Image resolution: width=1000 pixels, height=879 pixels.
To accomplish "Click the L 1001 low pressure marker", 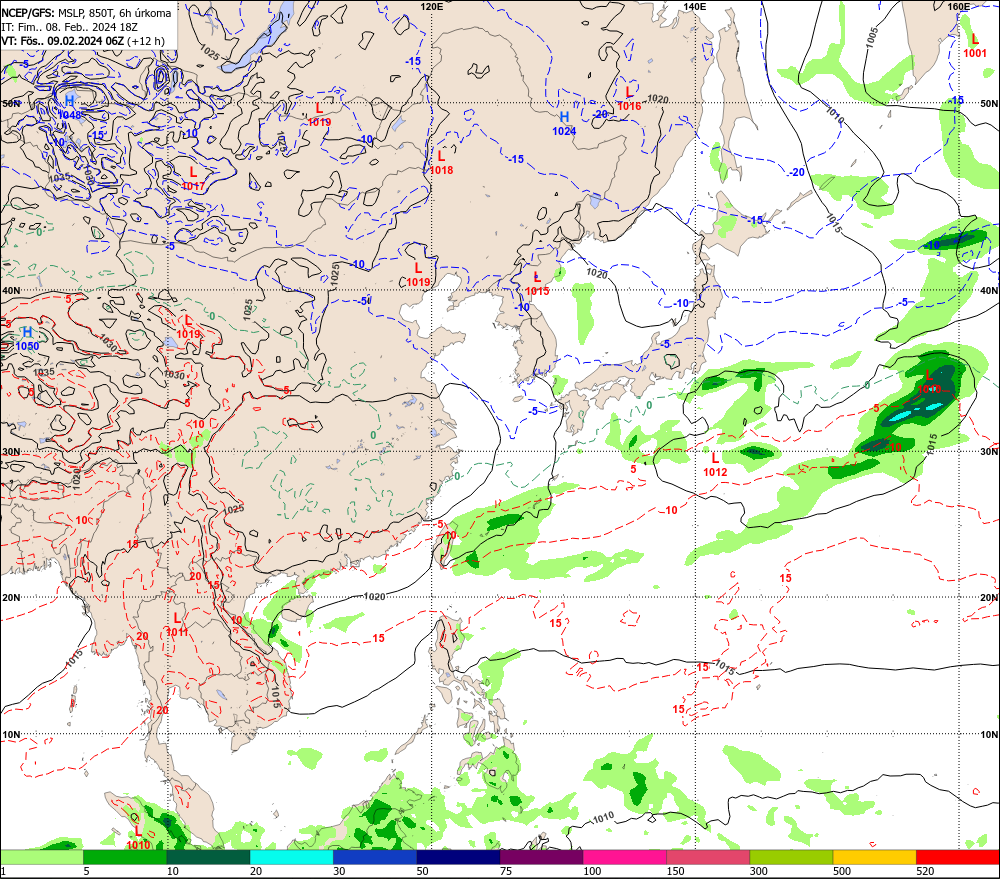I will click(x=975, y=46).
